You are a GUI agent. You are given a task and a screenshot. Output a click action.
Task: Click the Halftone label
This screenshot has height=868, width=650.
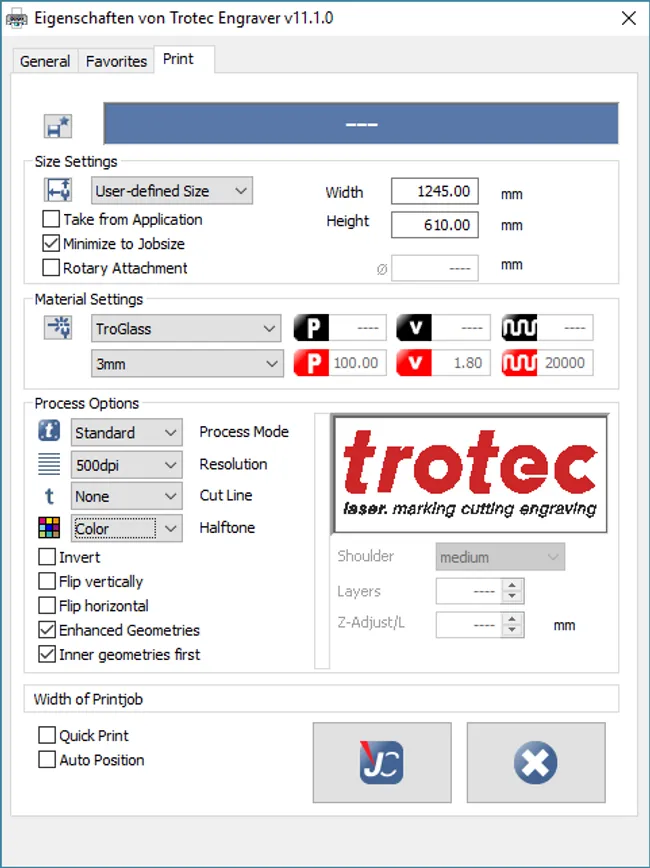227,528
